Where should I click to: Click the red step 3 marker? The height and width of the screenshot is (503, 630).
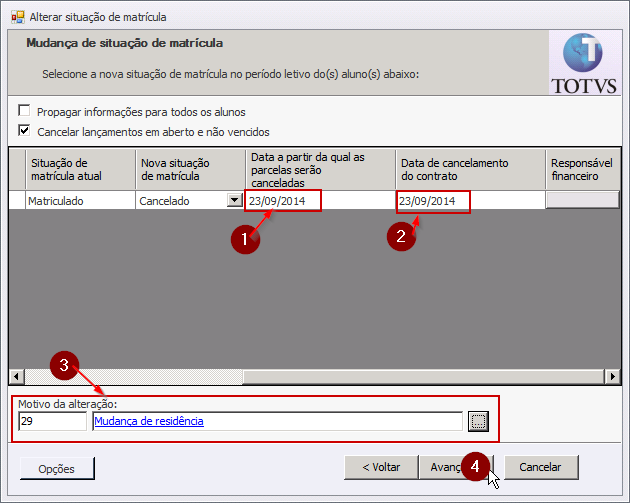[x=64, y=367]
